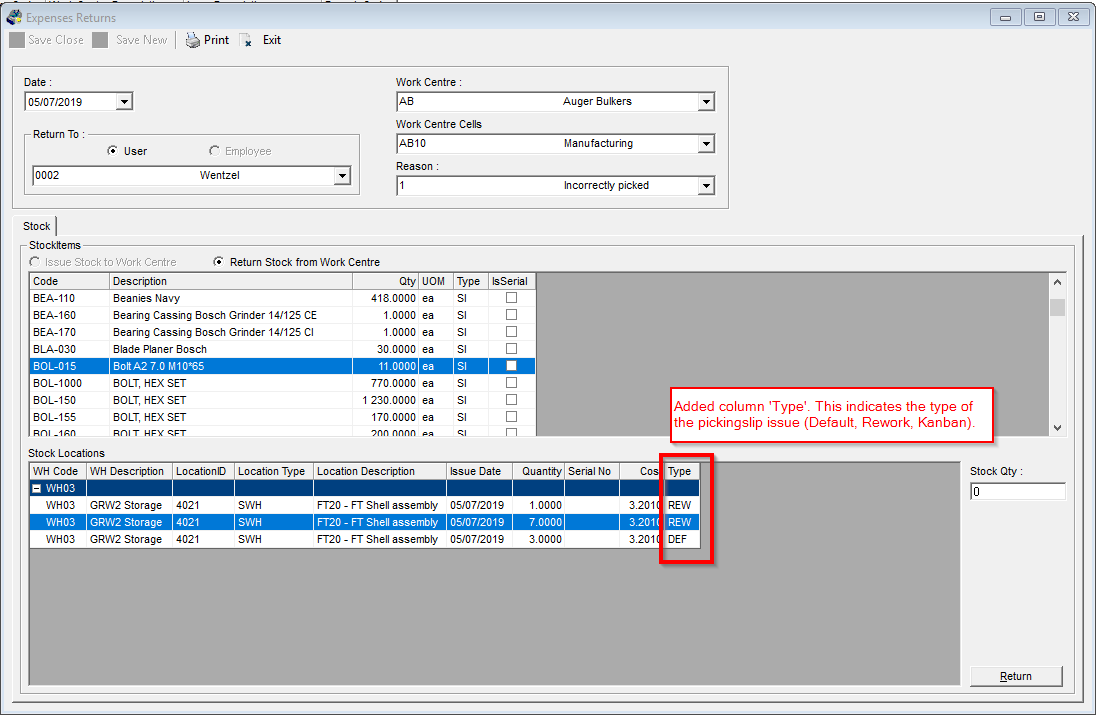Select the User radio button
This screenshot has width=1097, height=716.
(x=113, y=151)
